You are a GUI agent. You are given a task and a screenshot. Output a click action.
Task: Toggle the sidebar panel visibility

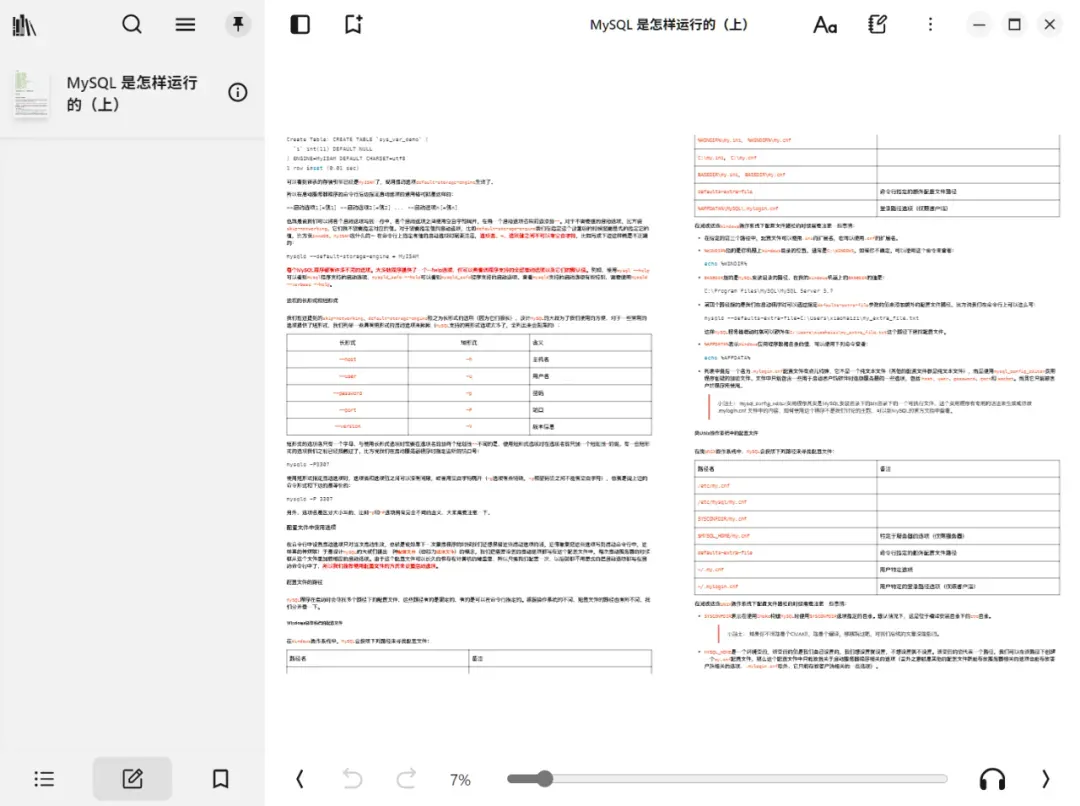coord(300,25)
